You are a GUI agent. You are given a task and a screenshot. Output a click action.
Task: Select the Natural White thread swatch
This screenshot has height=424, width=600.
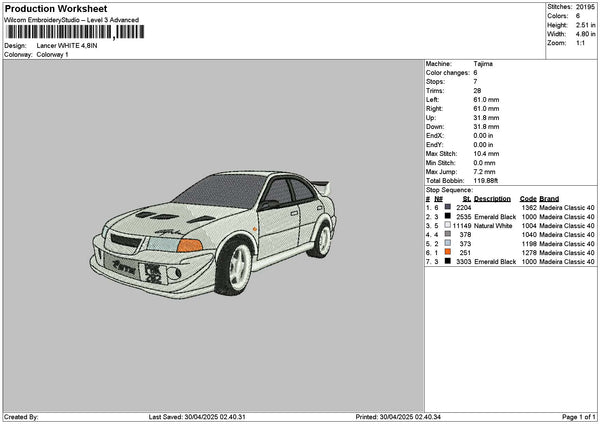click(x=447, y=225)
